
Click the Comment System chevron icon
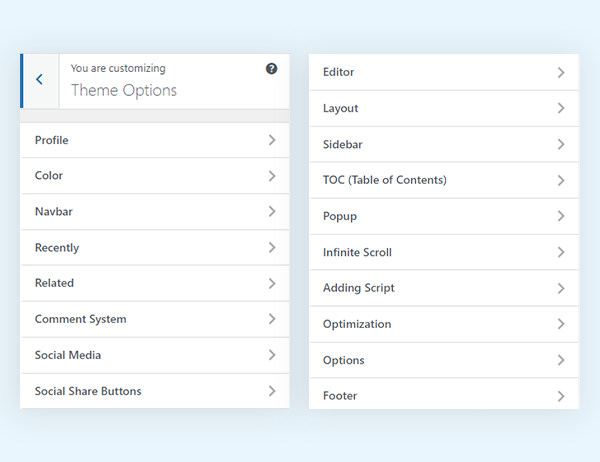[x=271, y=319]
